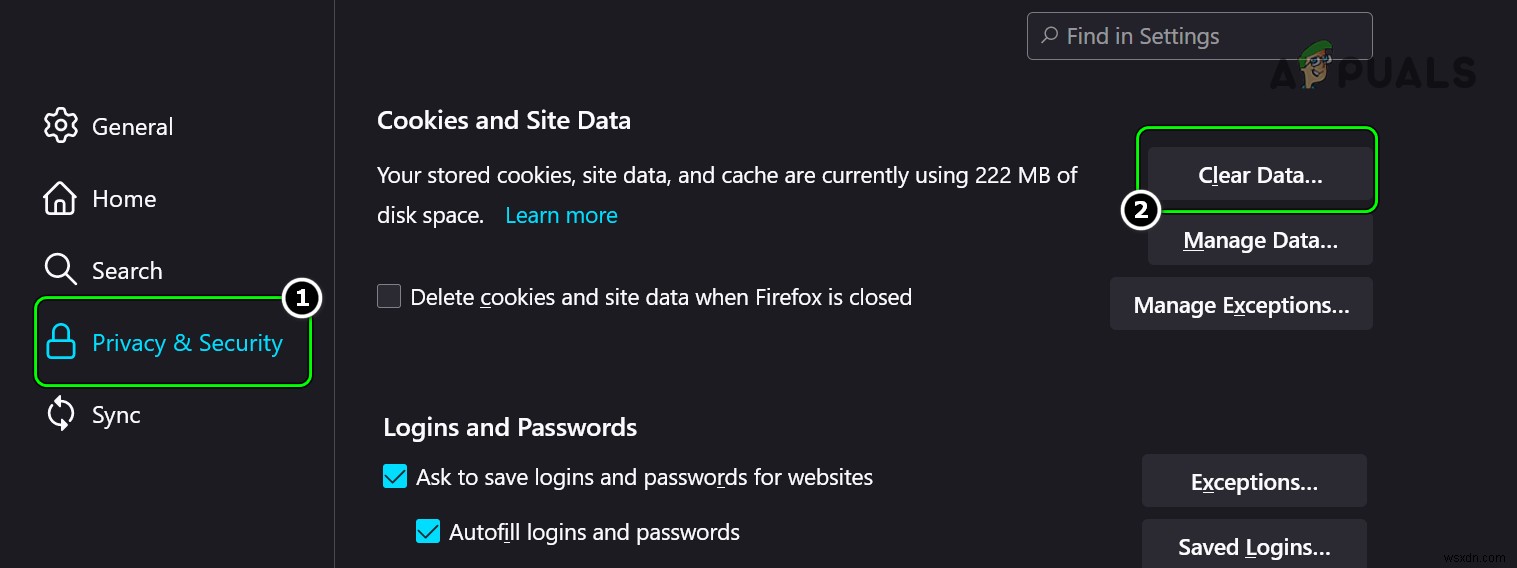Click the Search magnifier icon in sidebar
1517x568 pixels.
point(61,270)
